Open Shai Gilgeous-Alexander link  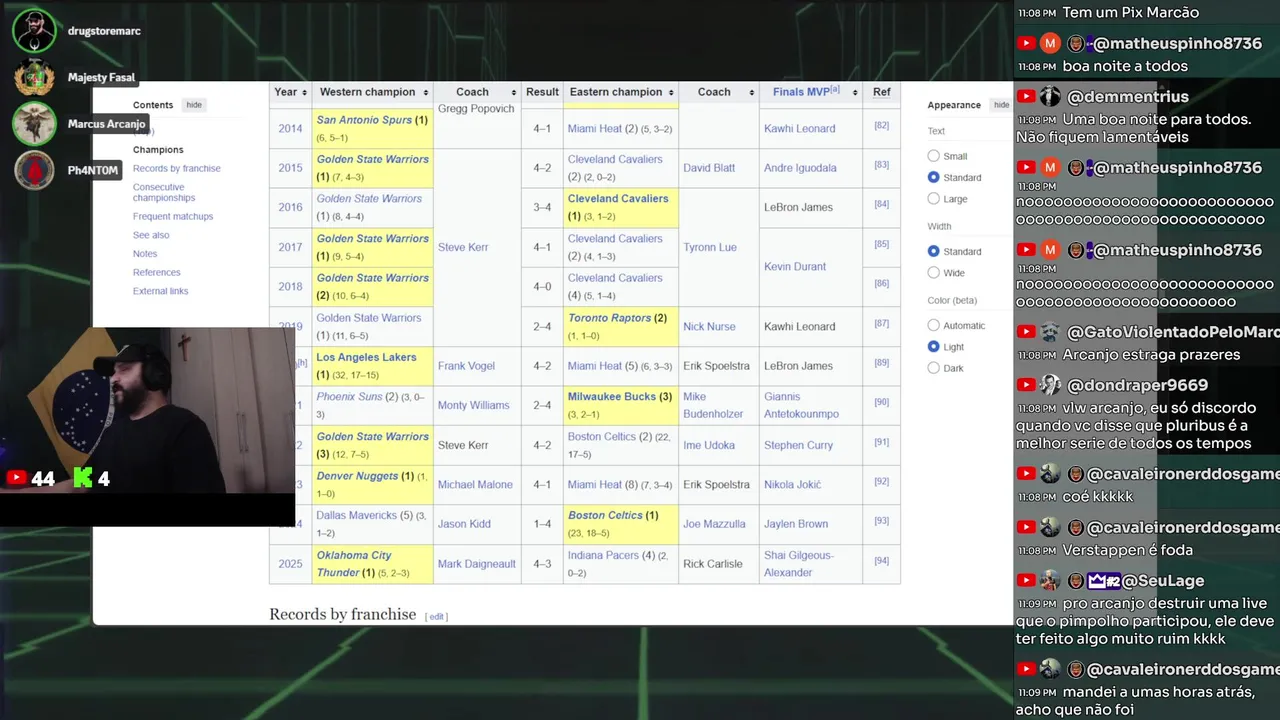coord(799,564)
